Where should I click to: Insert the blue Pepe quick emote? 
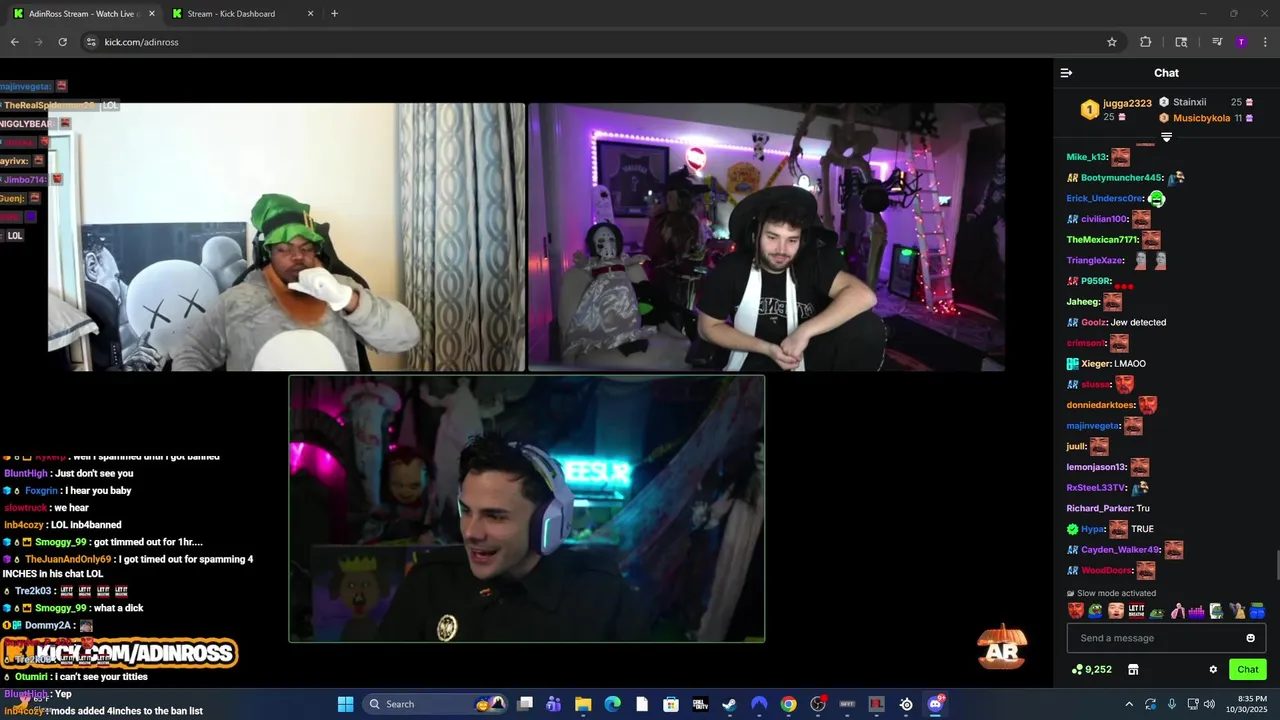(1257, 611)
